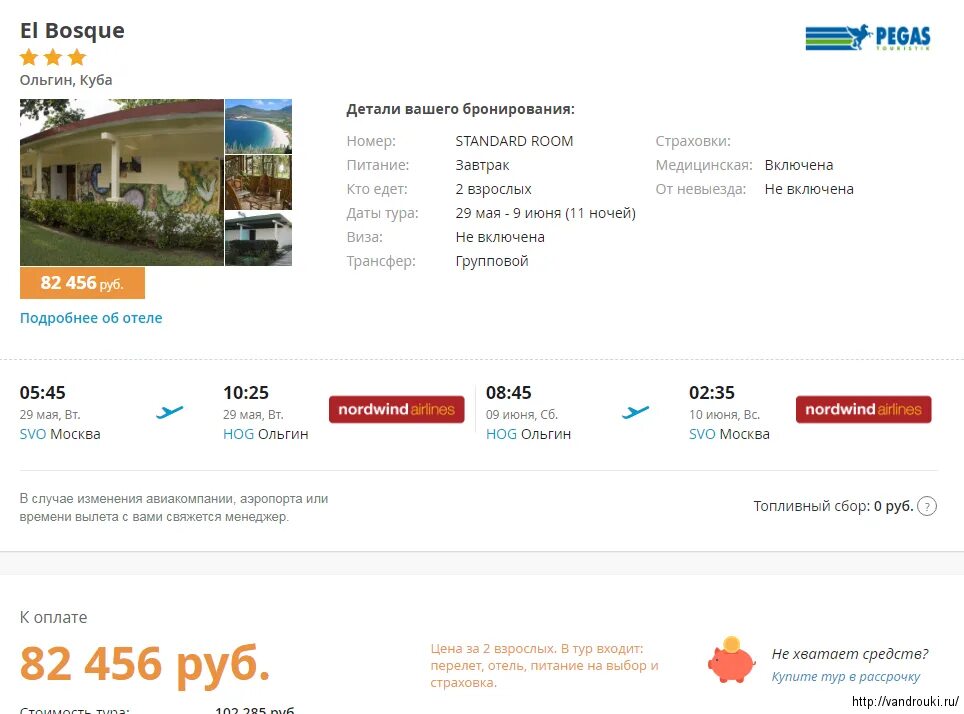Click the orange 82 456 руб. price badge
The height and width of the screenshot is (714, 964).
click(x=82, y=283)
